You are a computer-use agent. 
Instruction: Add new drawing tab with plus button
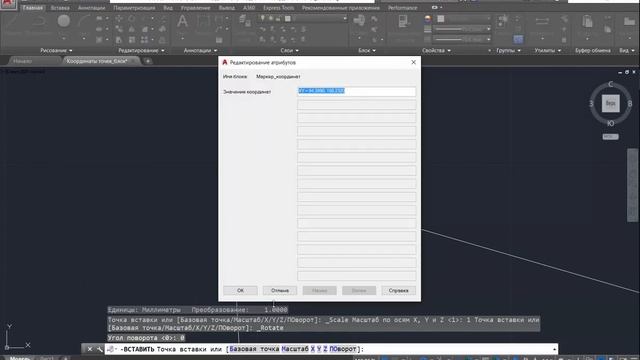point(148,61)
